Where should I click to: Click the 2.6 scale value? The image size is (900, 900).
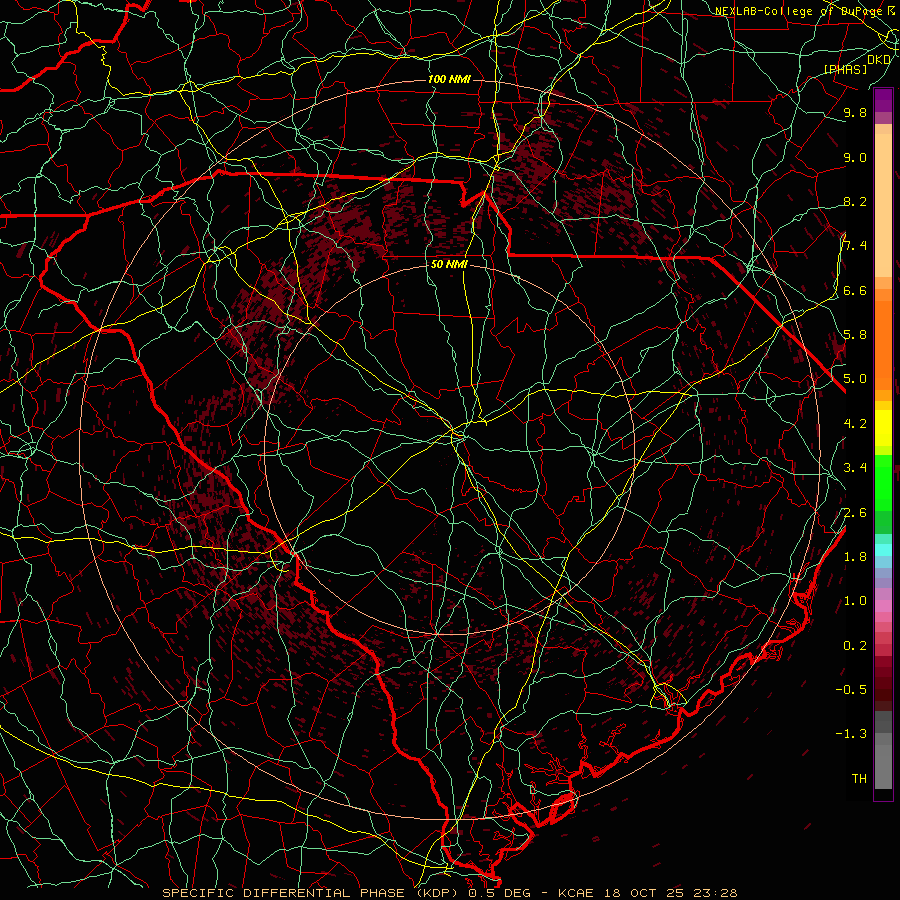pos(855,513)
